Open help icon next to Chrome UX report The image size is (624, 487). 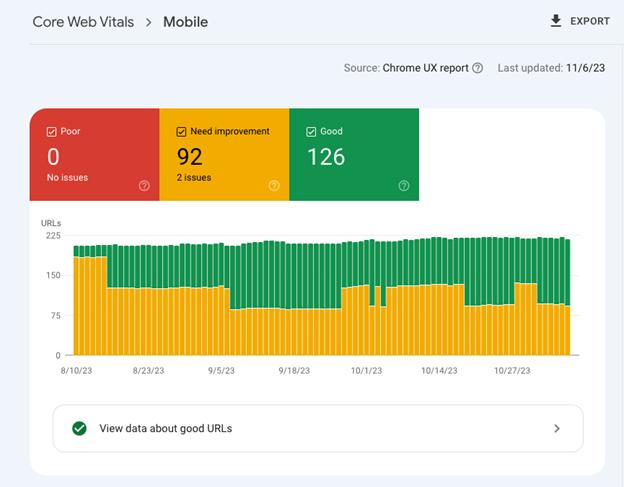(x=478, y=68)
